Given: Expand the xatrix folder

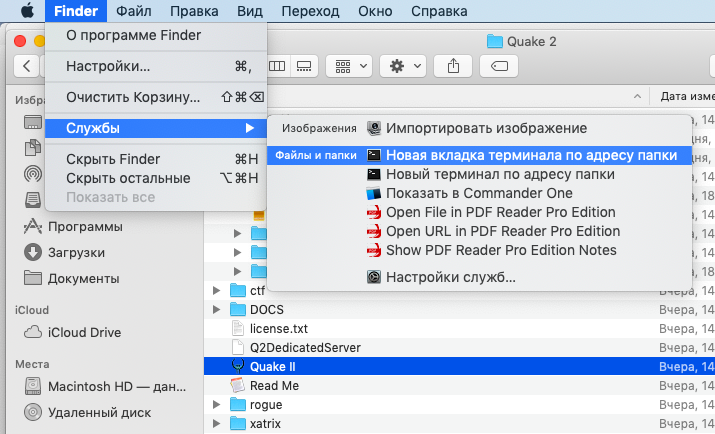Looking at the screenshot, I should pos(217,424).
